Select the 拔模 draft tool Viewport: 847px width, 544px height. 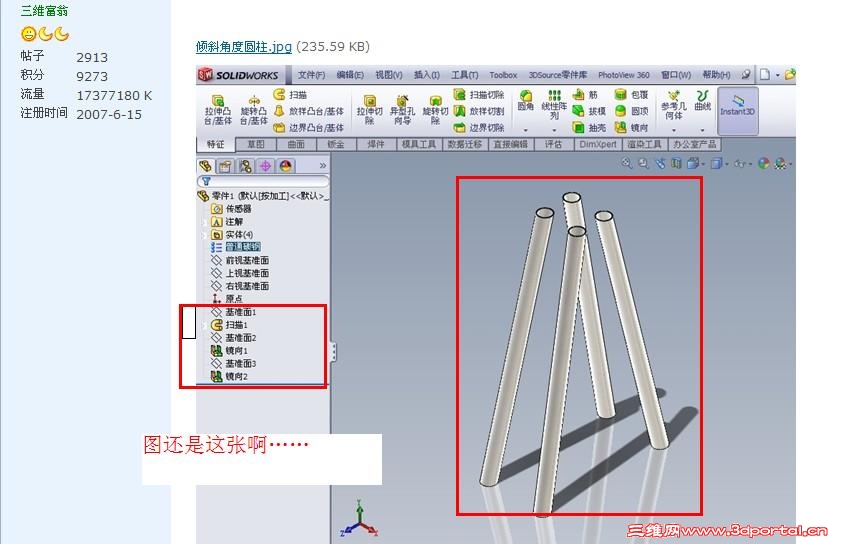click(589, 111)
